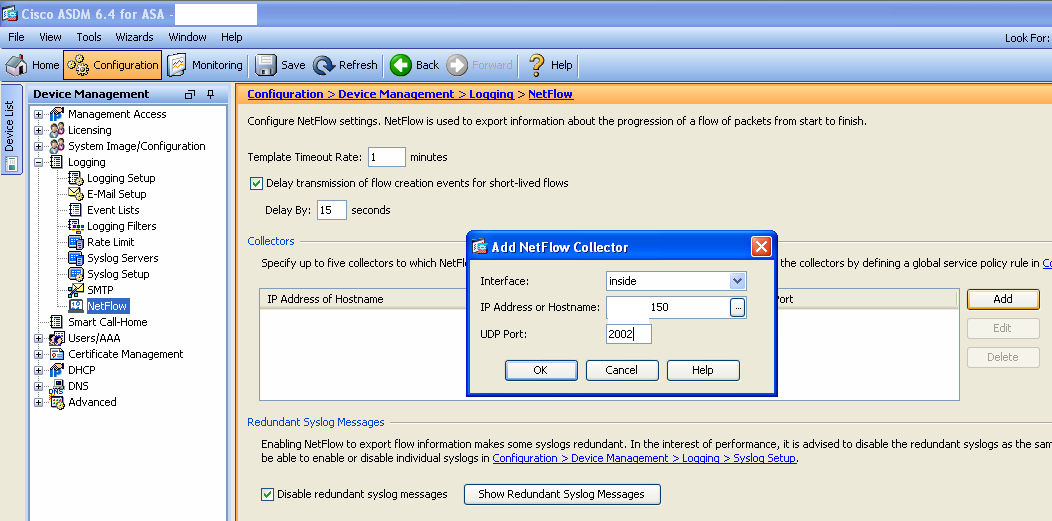The image size is (1052, 521).
Task: Uncheck Disable redundant syslog messages
Action: pyautogui.click(x=268, y=494)
